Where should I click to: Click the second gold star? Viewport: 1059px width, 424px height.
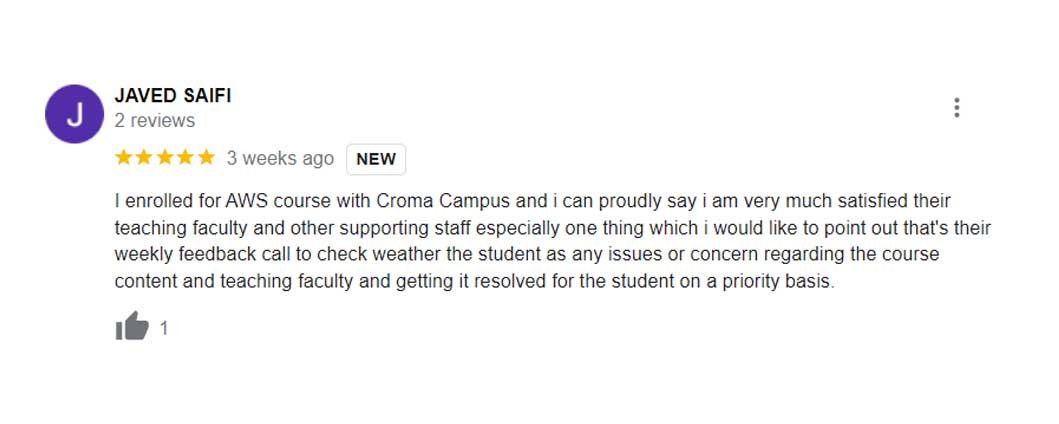click(145, 158)
